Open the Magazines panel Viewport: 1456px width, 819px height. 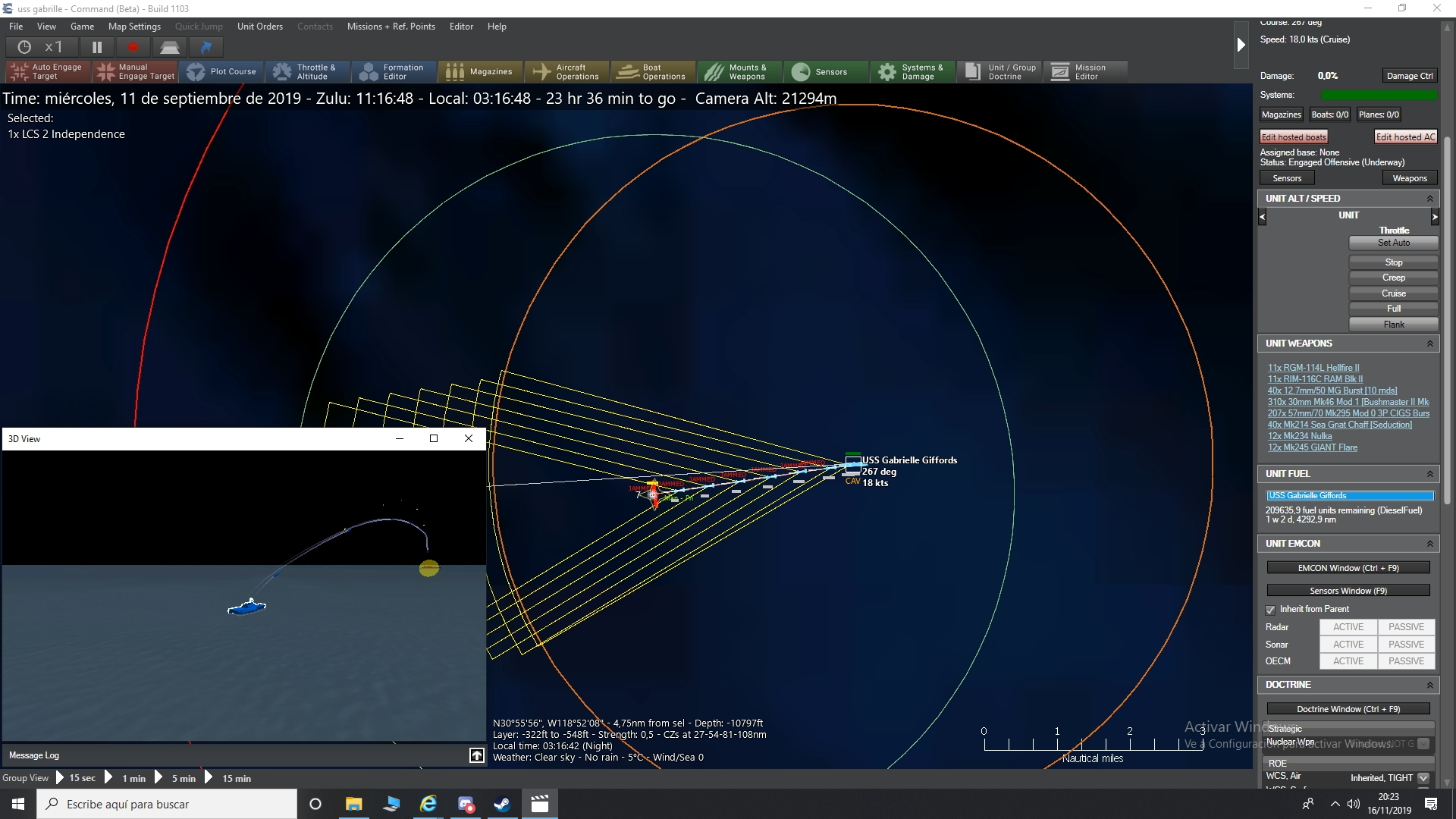(x=480, y=71)
